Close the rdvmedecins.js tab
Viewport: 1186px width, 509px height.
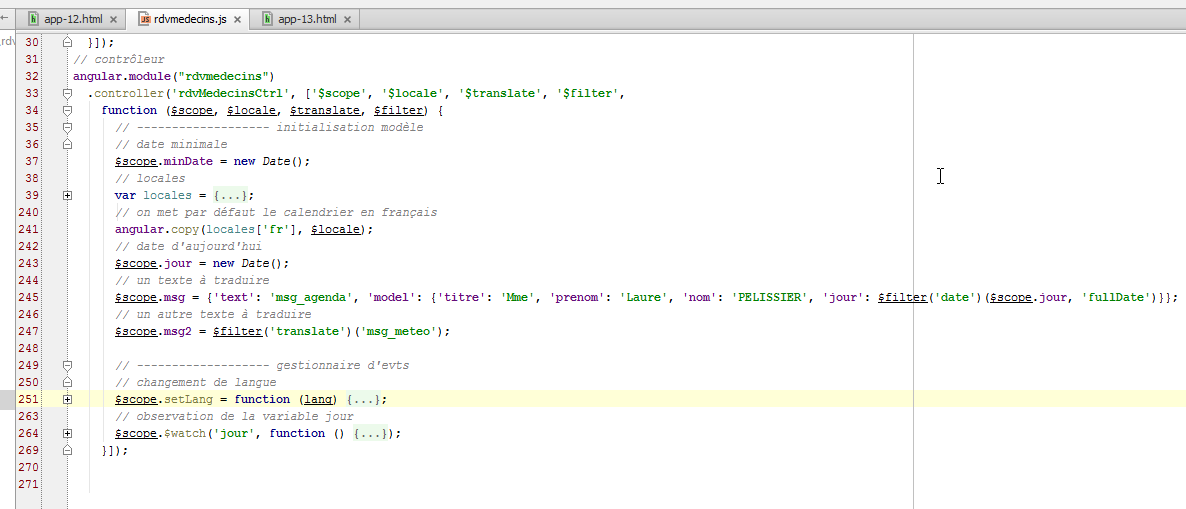coord(239,20)
